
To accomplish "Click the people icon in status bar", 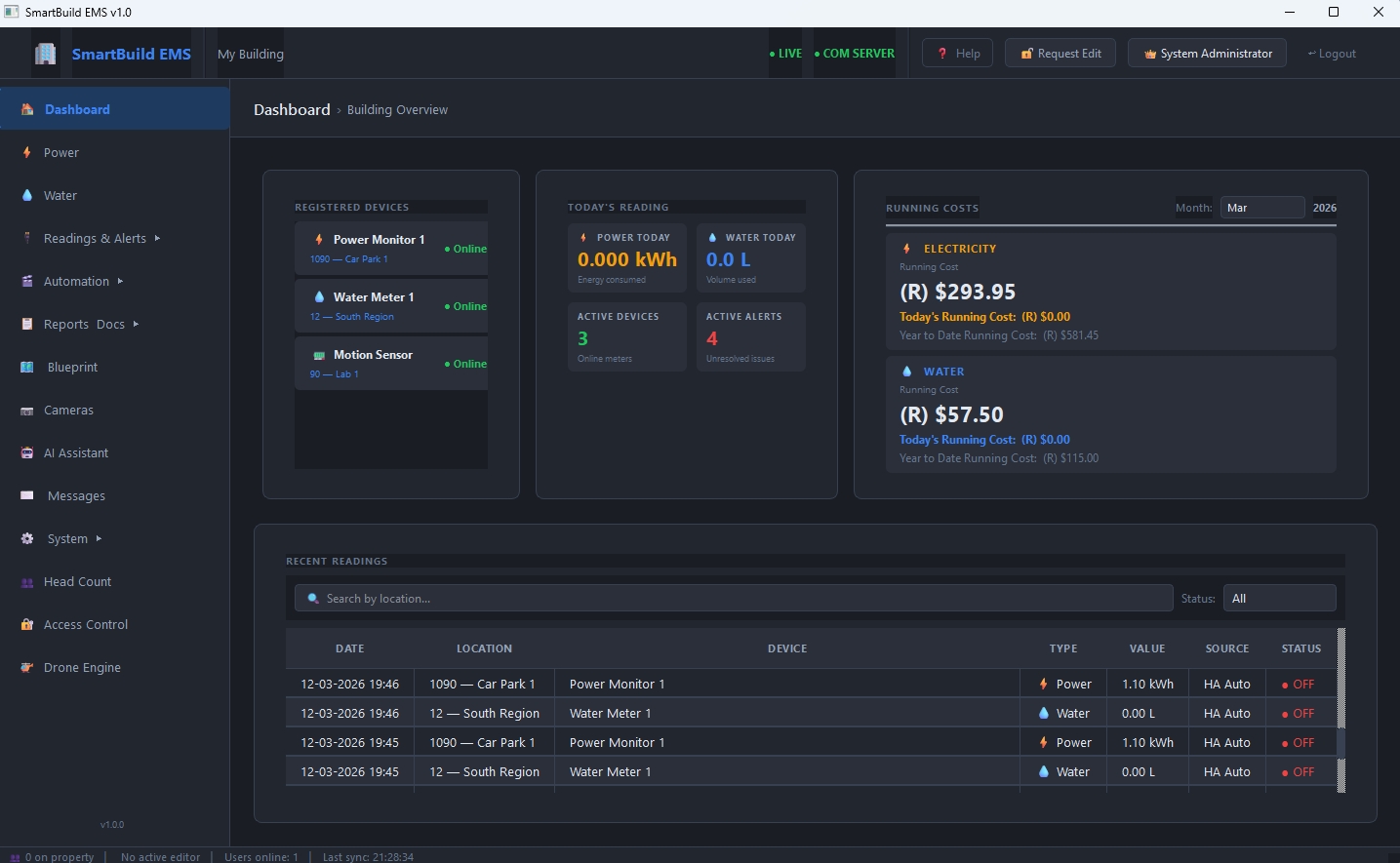I will click(15, 857).
